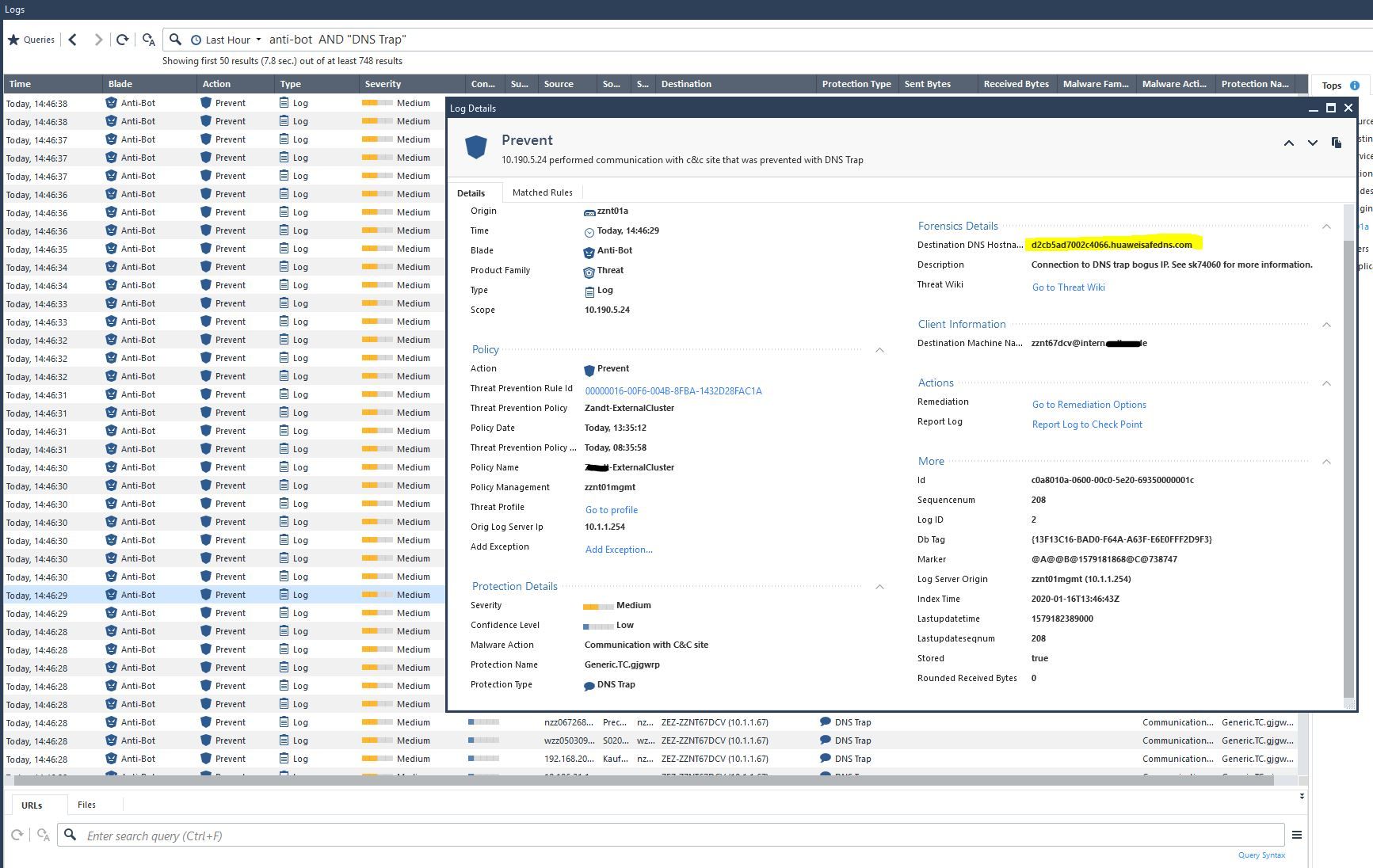Switch to the Files tab
Viewport: 1373px width, 868px height.
(87, 805)
